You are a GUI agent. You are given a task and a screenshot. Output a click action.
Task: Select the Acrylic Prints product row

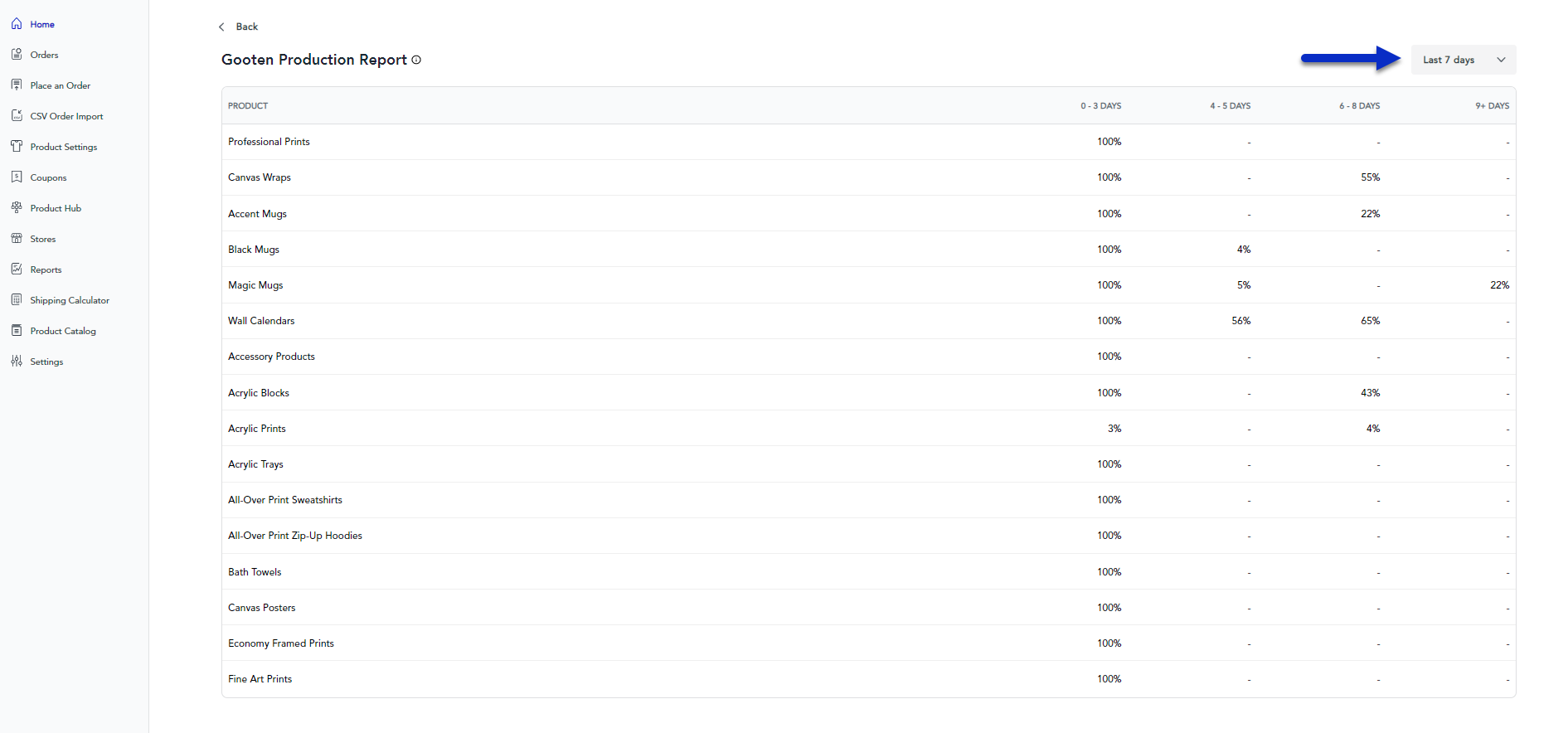tap(257, 429)
